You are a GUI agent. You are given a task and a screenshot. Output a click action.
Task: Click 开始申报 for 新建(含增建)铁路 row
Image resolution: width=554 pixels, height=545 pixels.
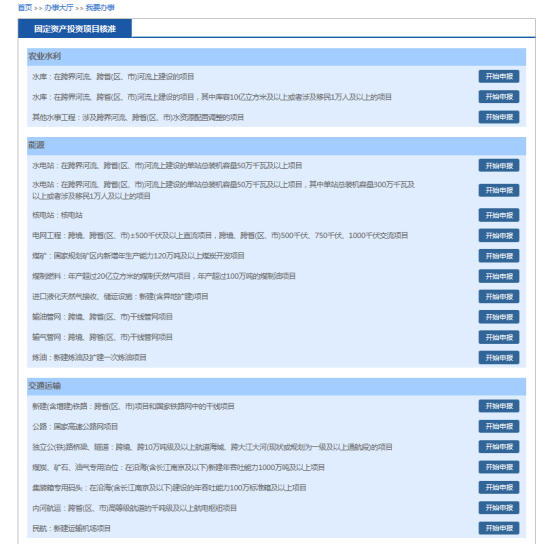coord(499,406)
